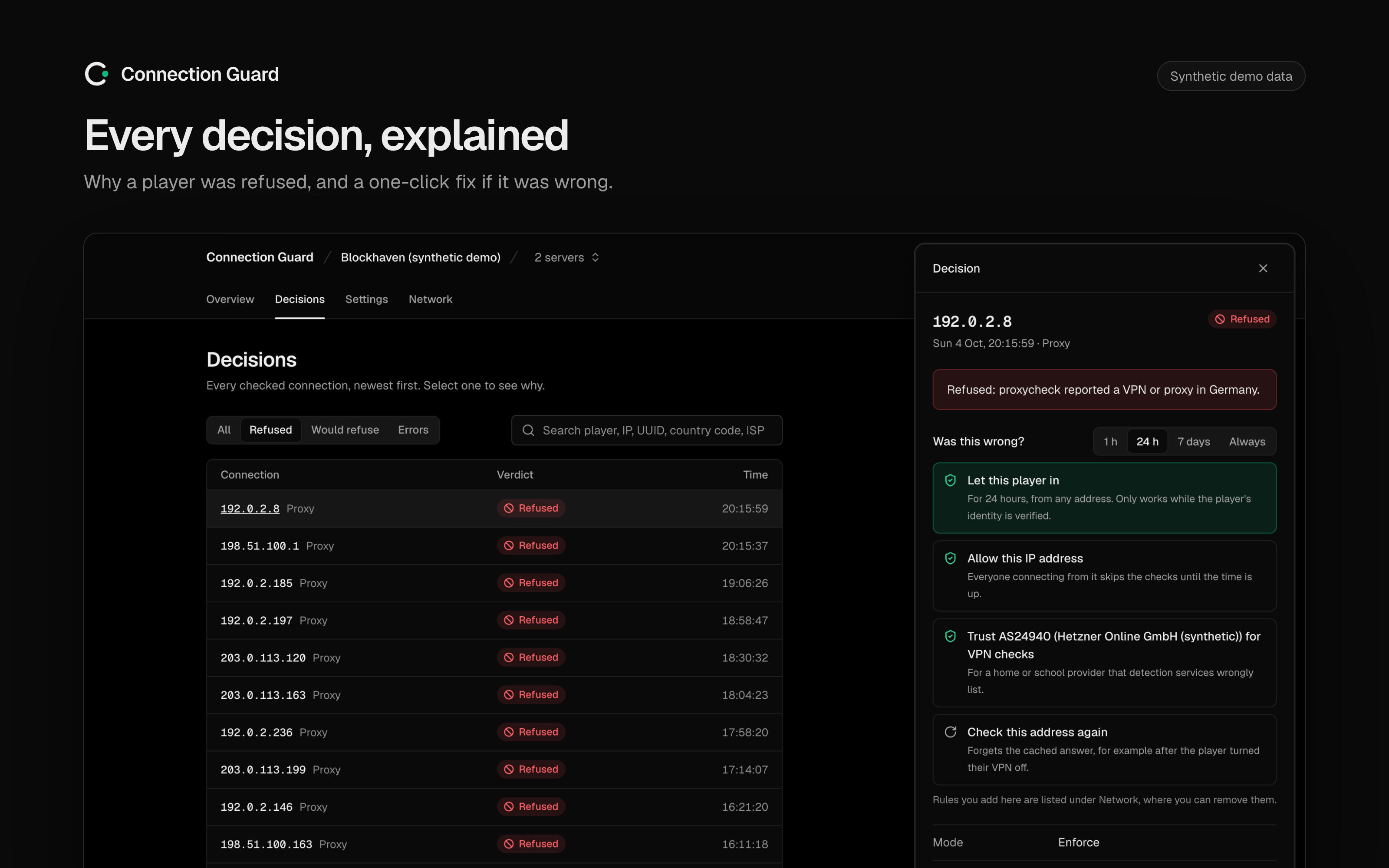Close the Decision panel
This screenshot has width=1389, height=868.
coord(1263,268)
